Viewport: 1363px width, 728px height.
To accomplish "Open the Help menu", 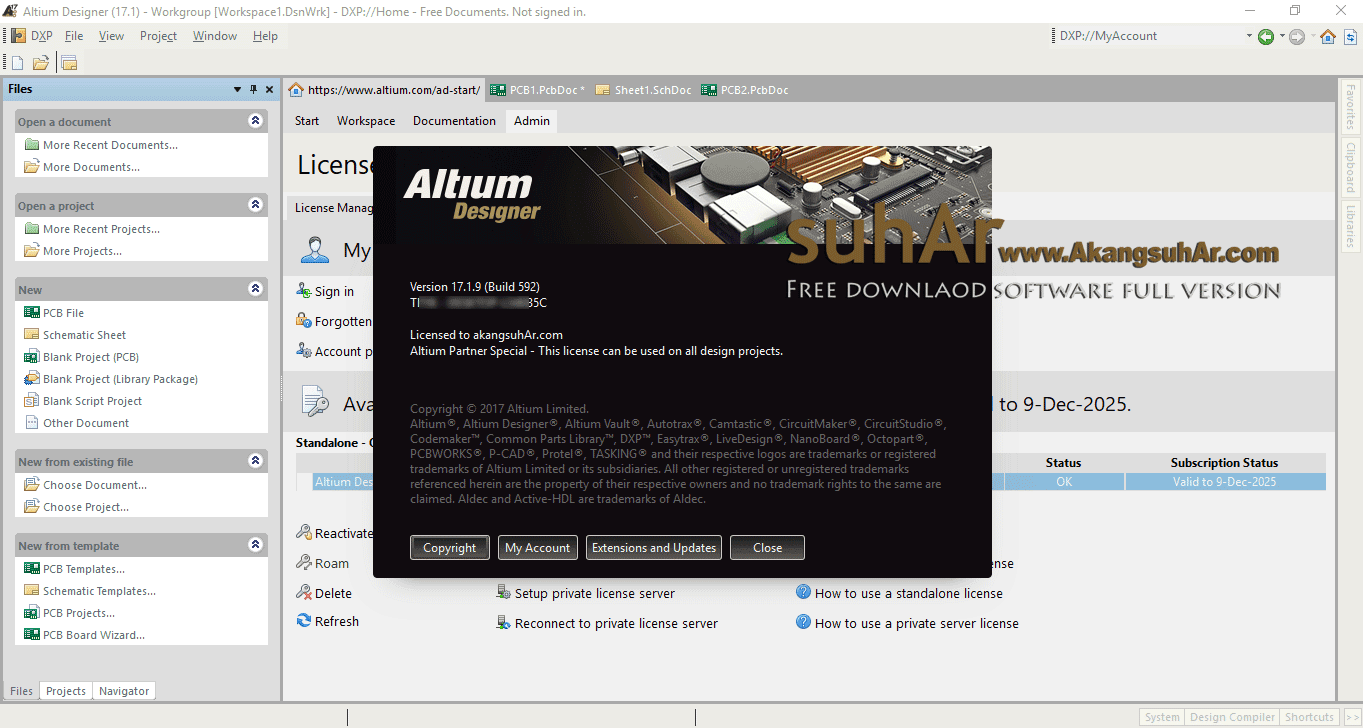I will [265, 36].
